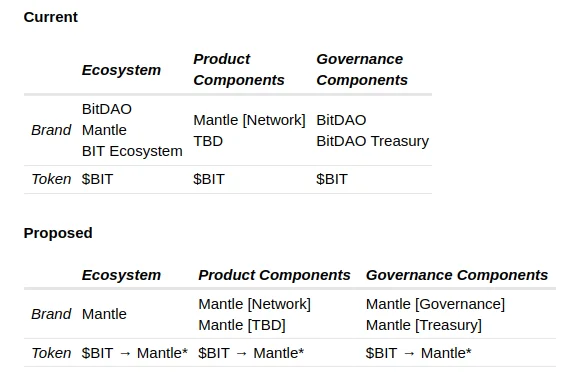Click the 'Mantle [Treasury]' cell

coord(423,325)
